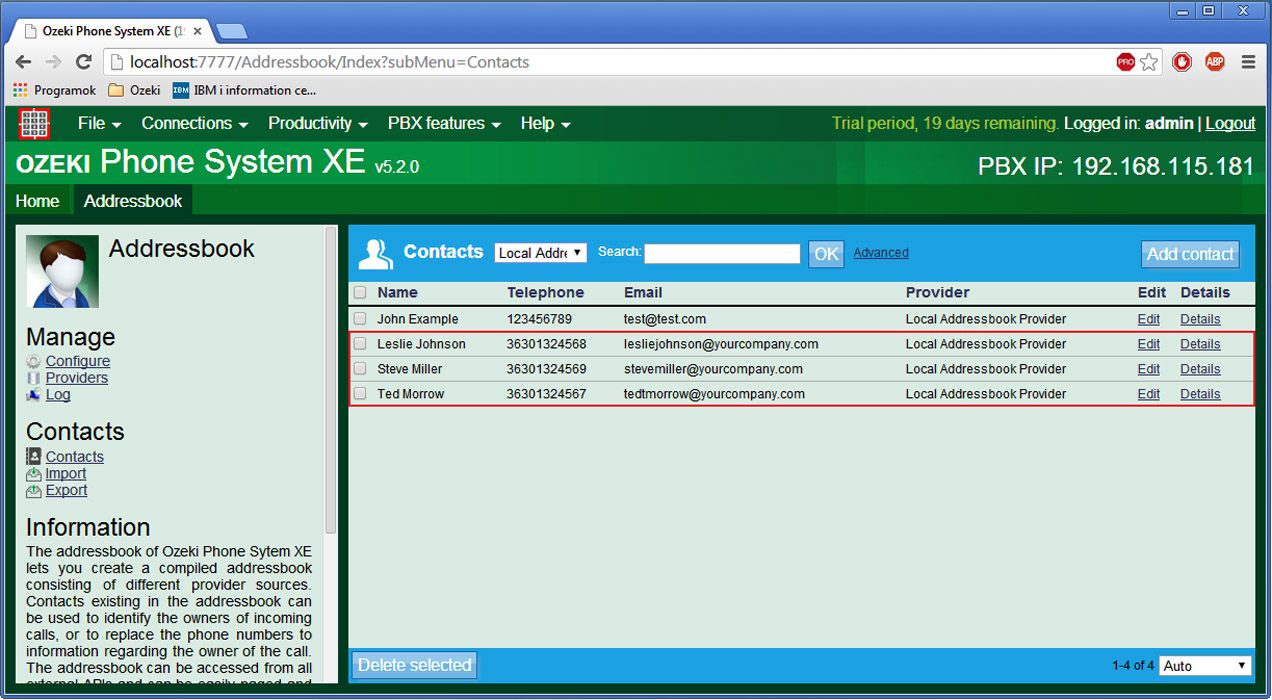Expand the Productivity menu
The width and height of the screenshot is (1272, 700).
tap(318, 123)
